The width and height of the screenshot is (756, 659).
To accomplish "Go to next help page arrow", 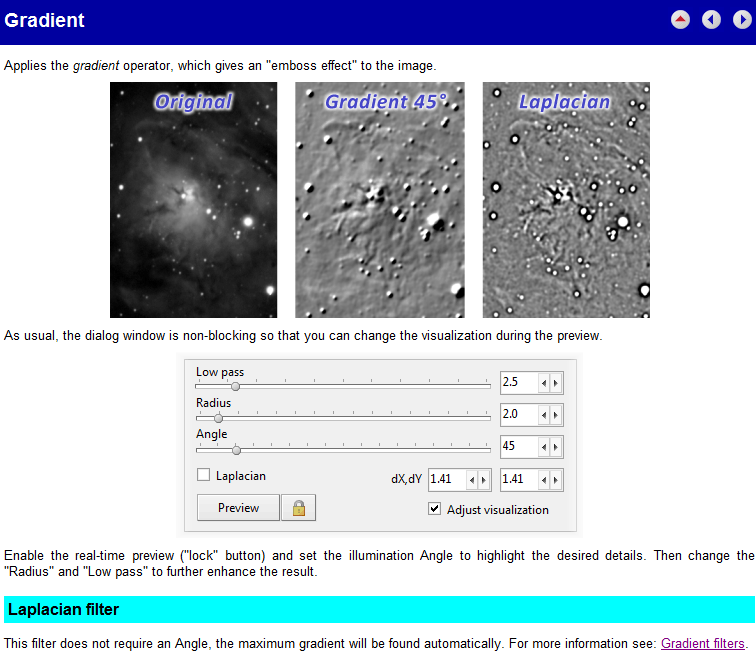I will point(742,20).
